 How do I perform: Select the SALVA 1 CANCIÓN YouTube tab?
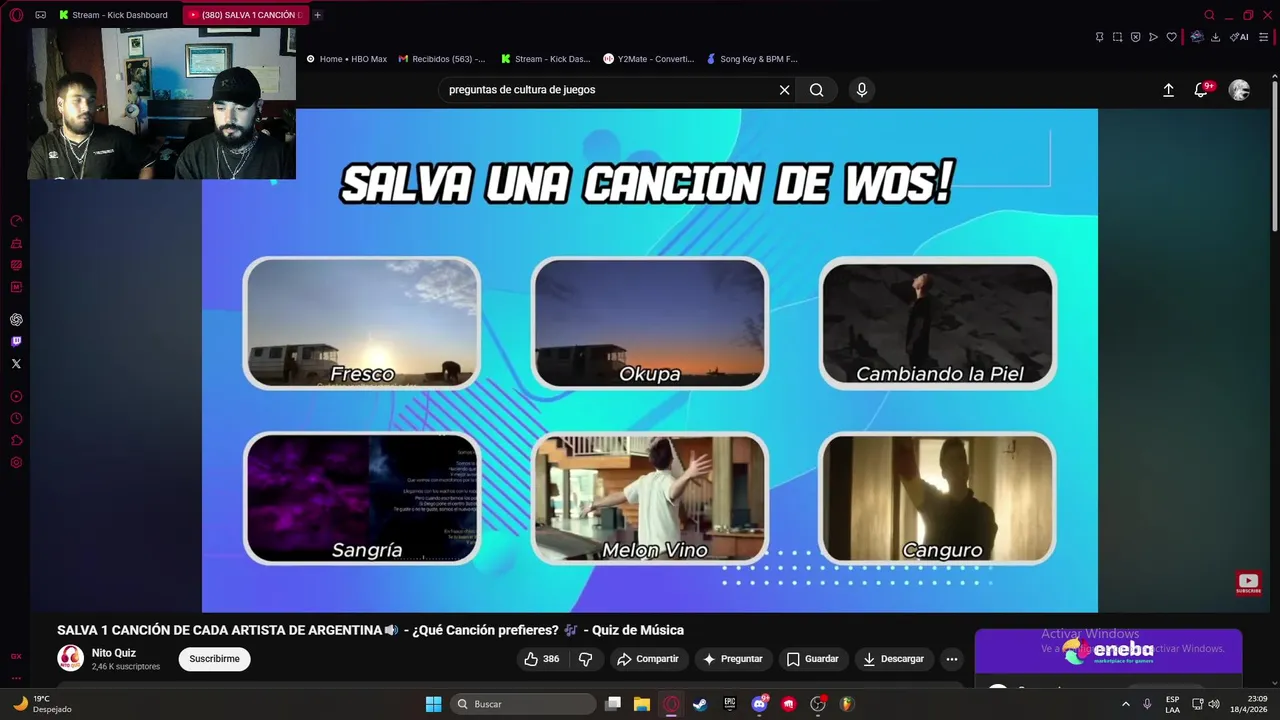(x=246, y=15)
